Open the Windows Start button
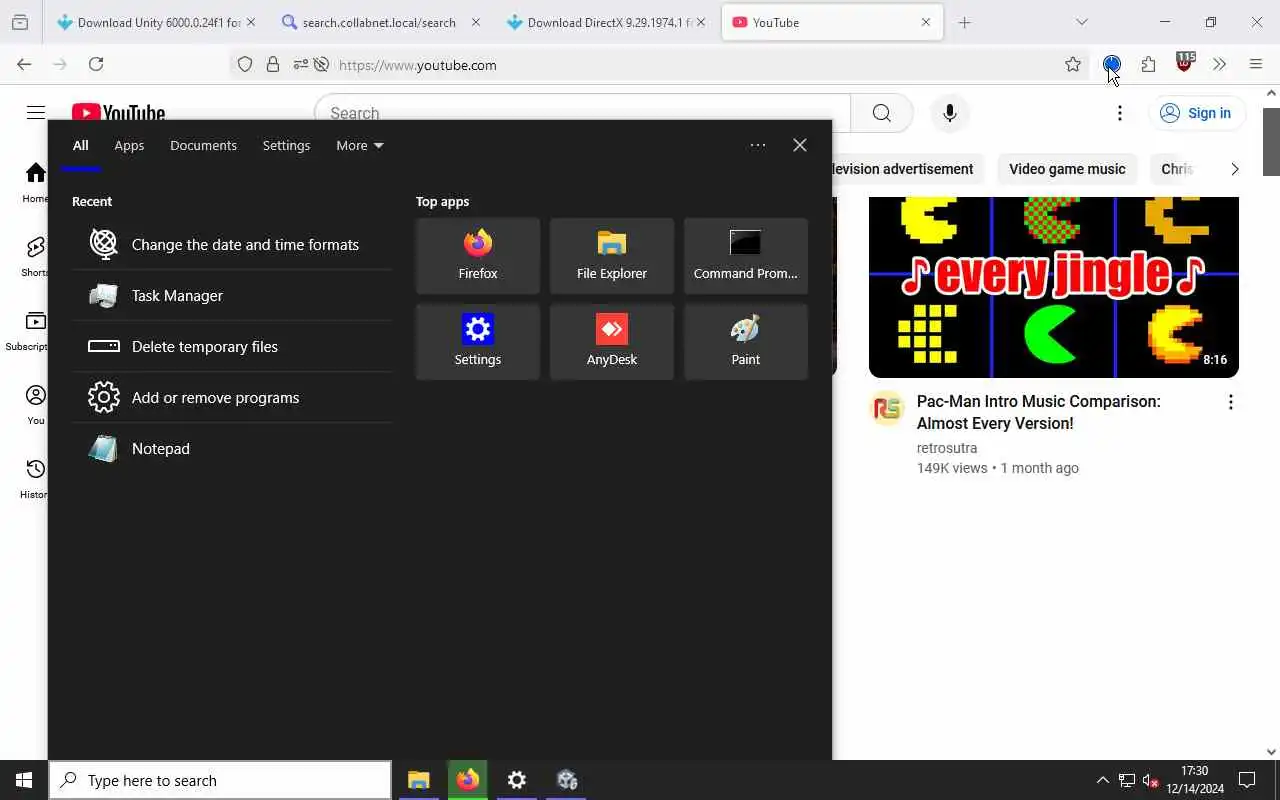Viewport: 1280px width, 800px height. tap(24, 780)
